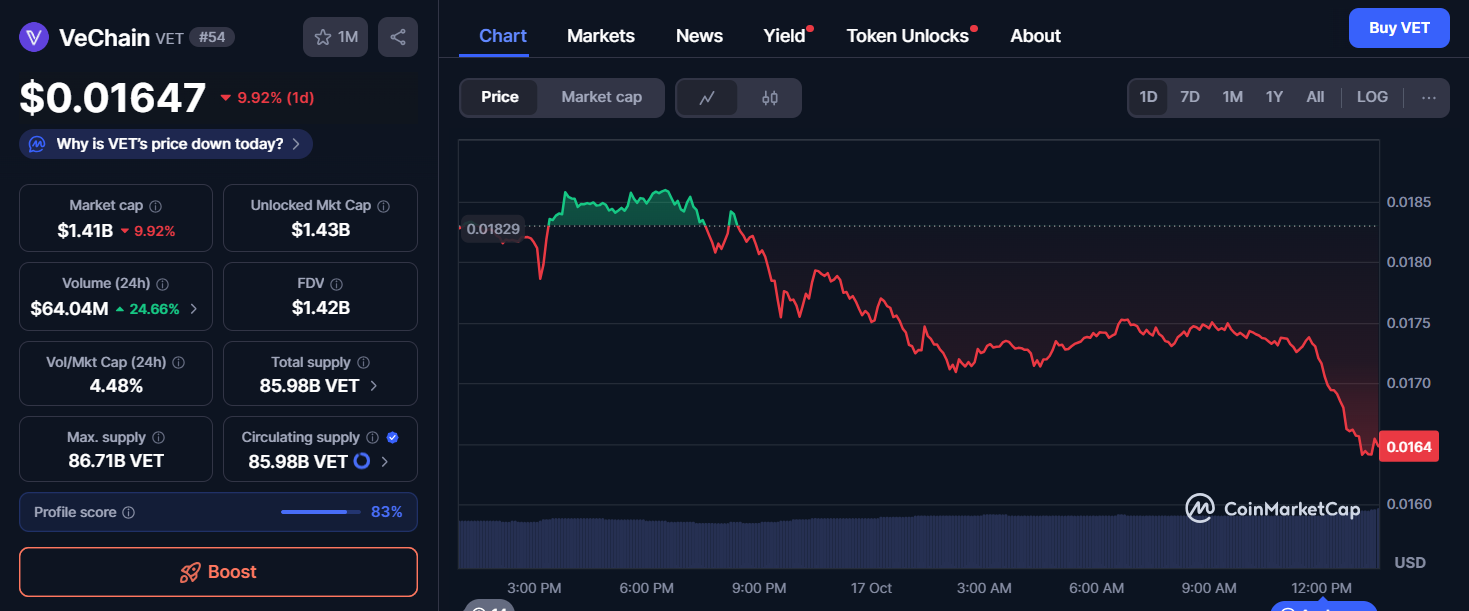Open the chart more-options ellipsis icon
Viewport: 1469px width, 611px height.
[x=1429, y=97]
